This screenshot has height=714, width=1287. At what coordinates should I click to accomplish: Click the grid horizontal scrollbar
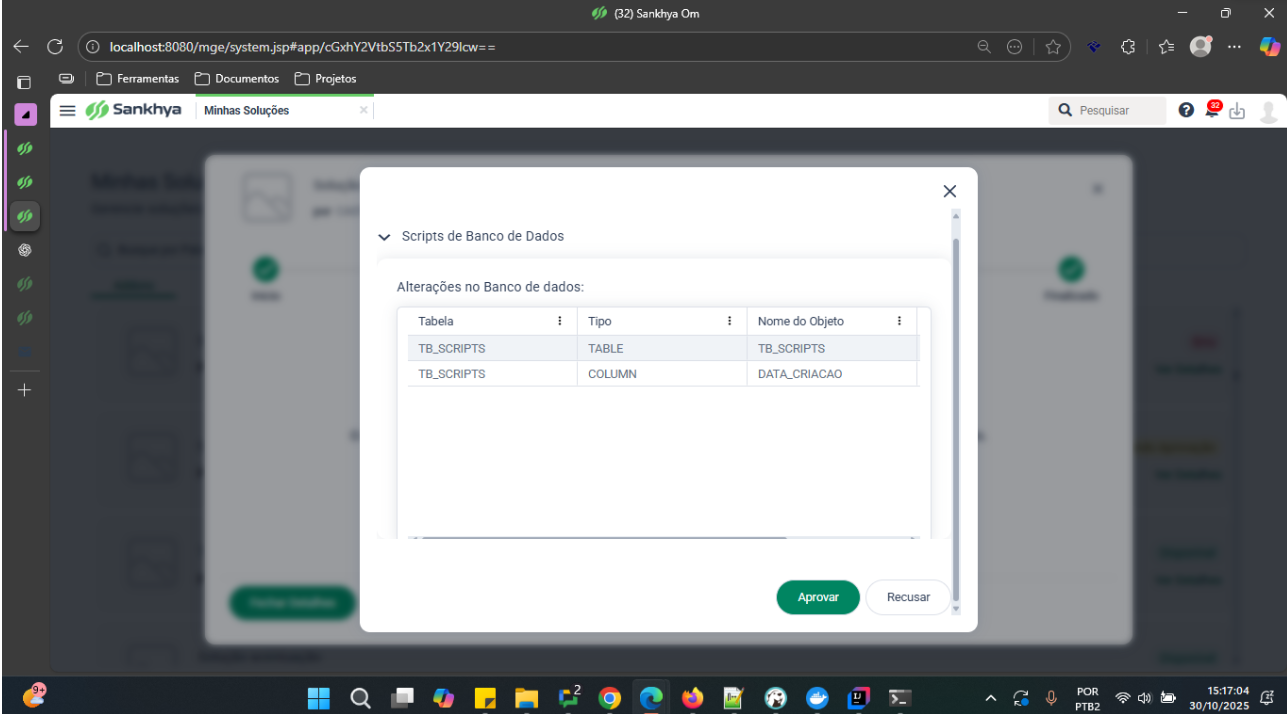[604, 538]
